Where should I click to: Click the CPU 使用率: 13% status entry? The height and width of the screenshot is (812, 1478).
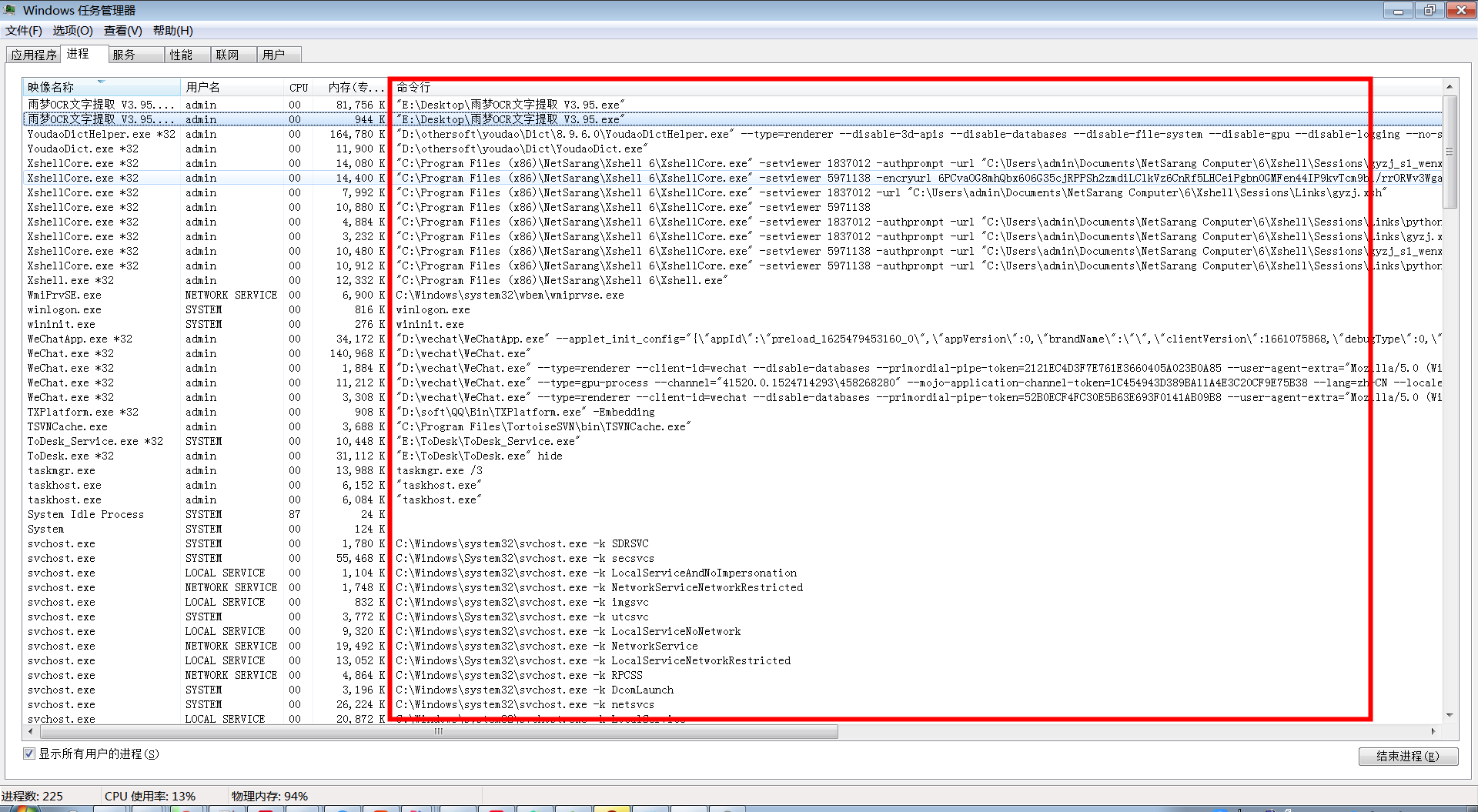[150, 796]
